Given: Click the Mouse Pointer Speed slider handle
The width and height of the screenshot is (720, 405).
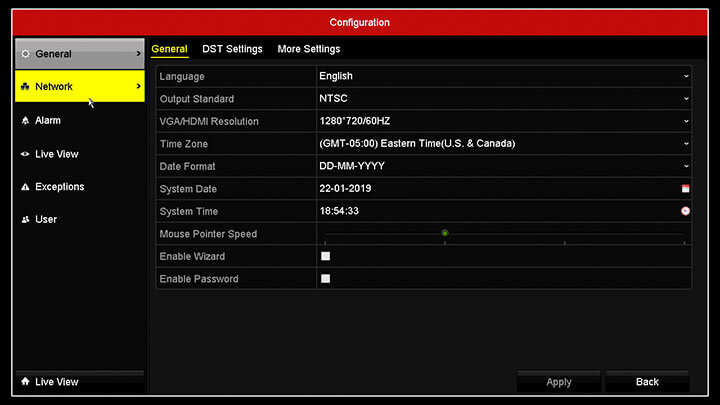Looking at the screenshot, I should point(444,233).
